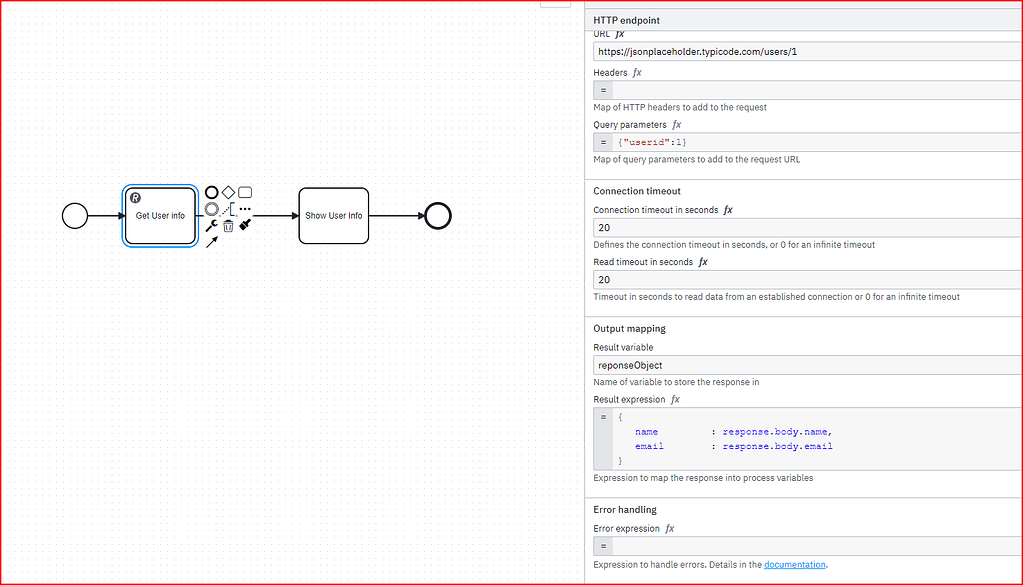Toggle FEEL for Read timeout in seconds
This screenshot has width=1023, height=585.
703,262
